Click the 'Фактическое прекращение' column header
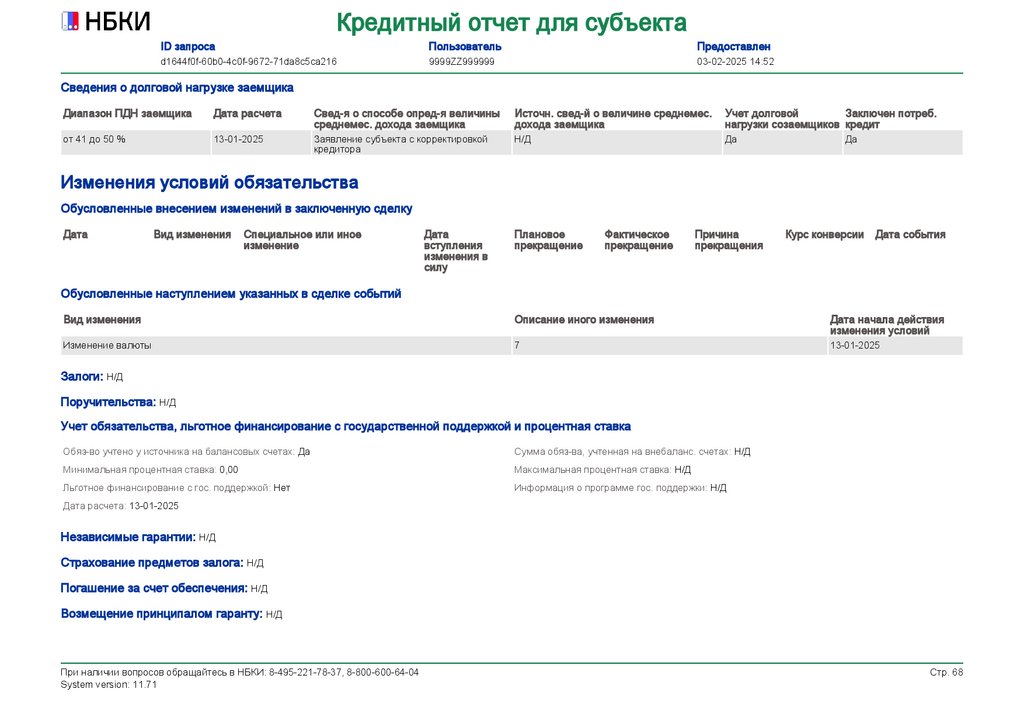The width and height of the screenshot is (1024, 724). (x=638, y=240)
